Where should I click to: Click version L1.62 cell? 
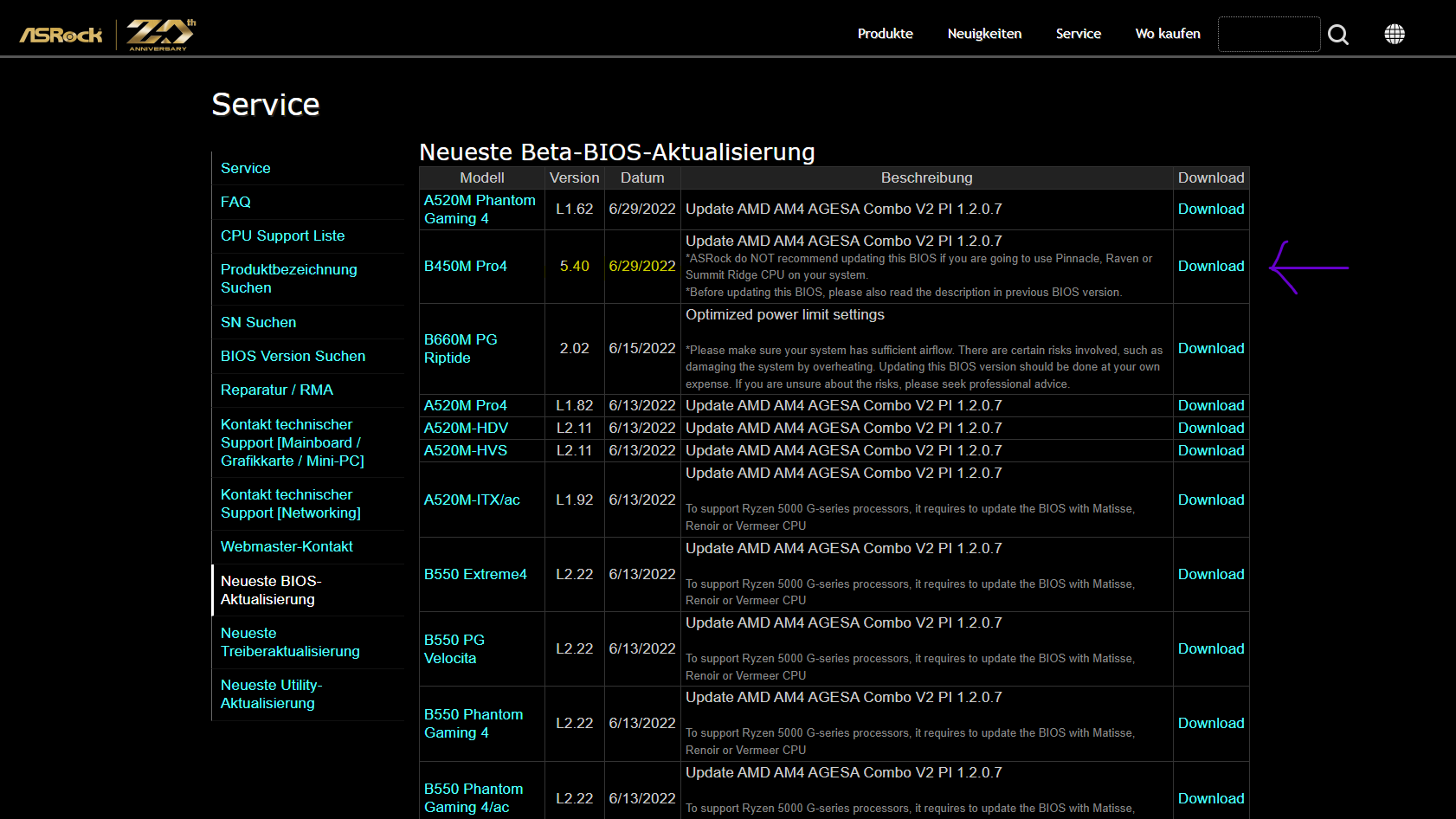575,209
